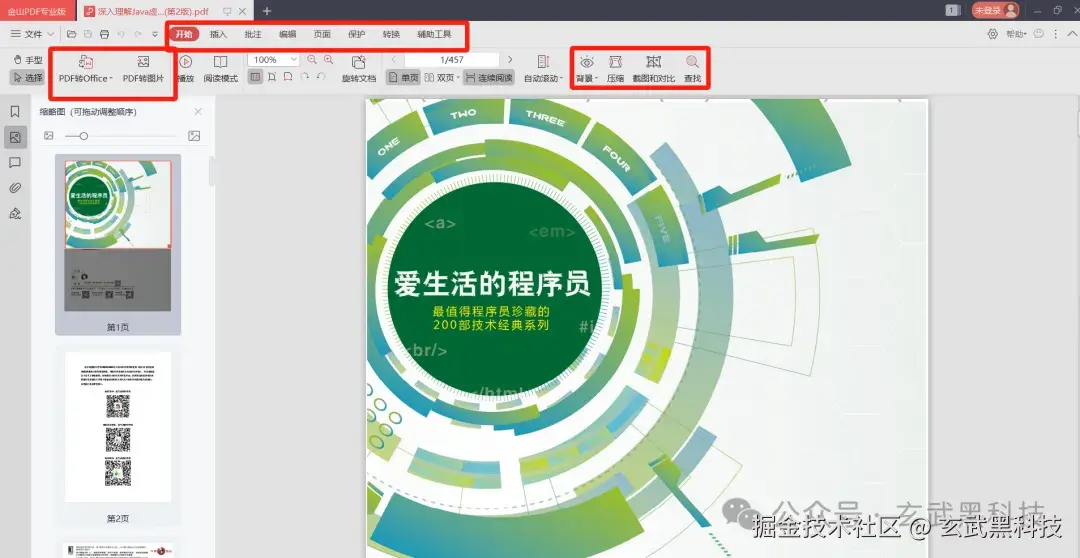Switch to 辅助工具 ribbon tab

point(434,34)
